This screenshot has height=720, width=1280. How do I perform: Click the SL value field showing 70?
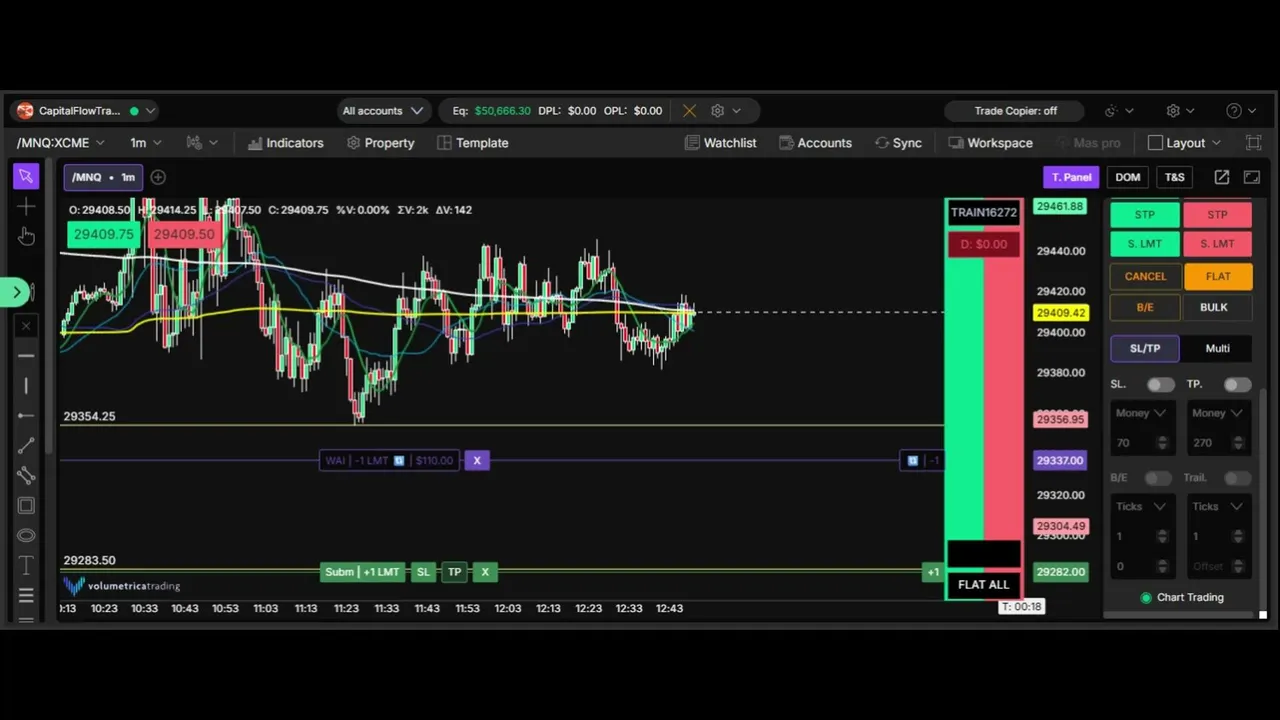click(1140, 442)
